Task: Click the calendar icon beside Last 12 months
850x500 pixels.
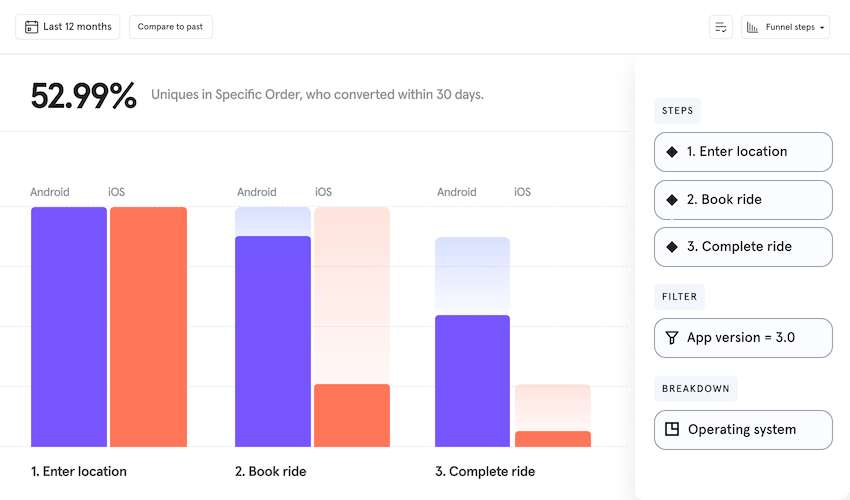Action: click(x=32, y=27)
